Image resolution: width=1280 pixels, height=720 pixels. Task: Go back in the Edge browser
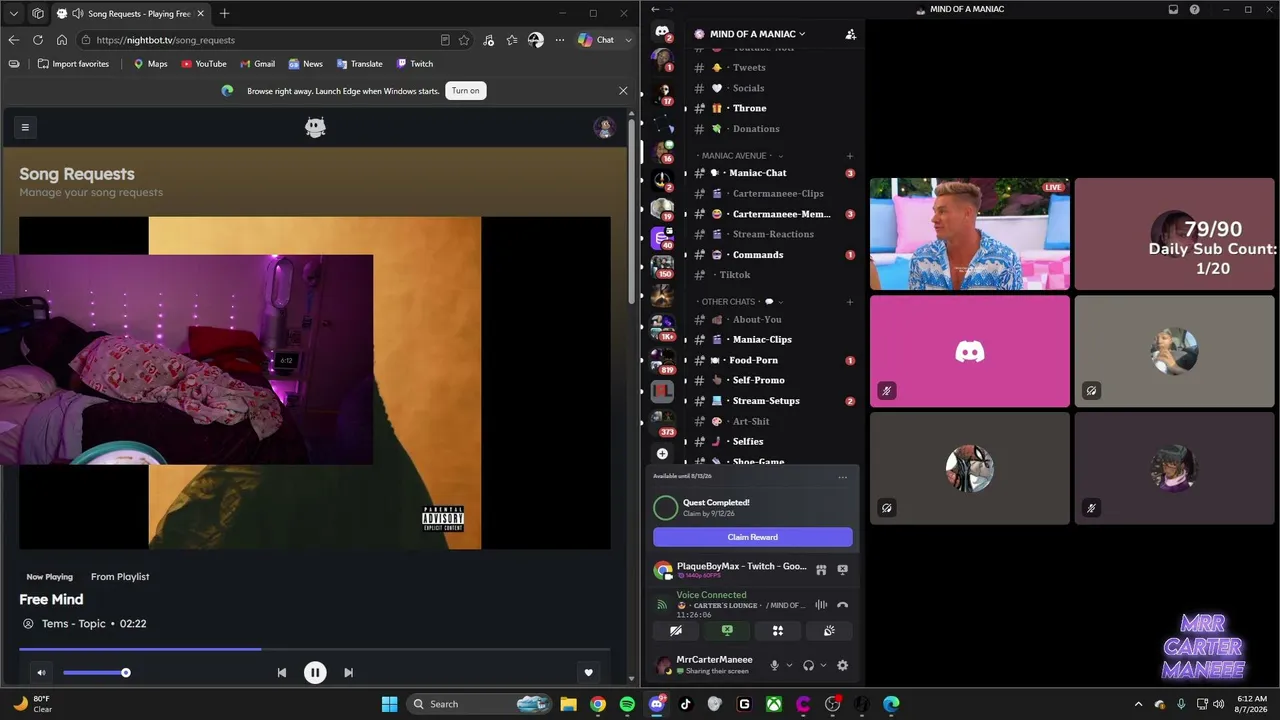click(x=14, y=40)
